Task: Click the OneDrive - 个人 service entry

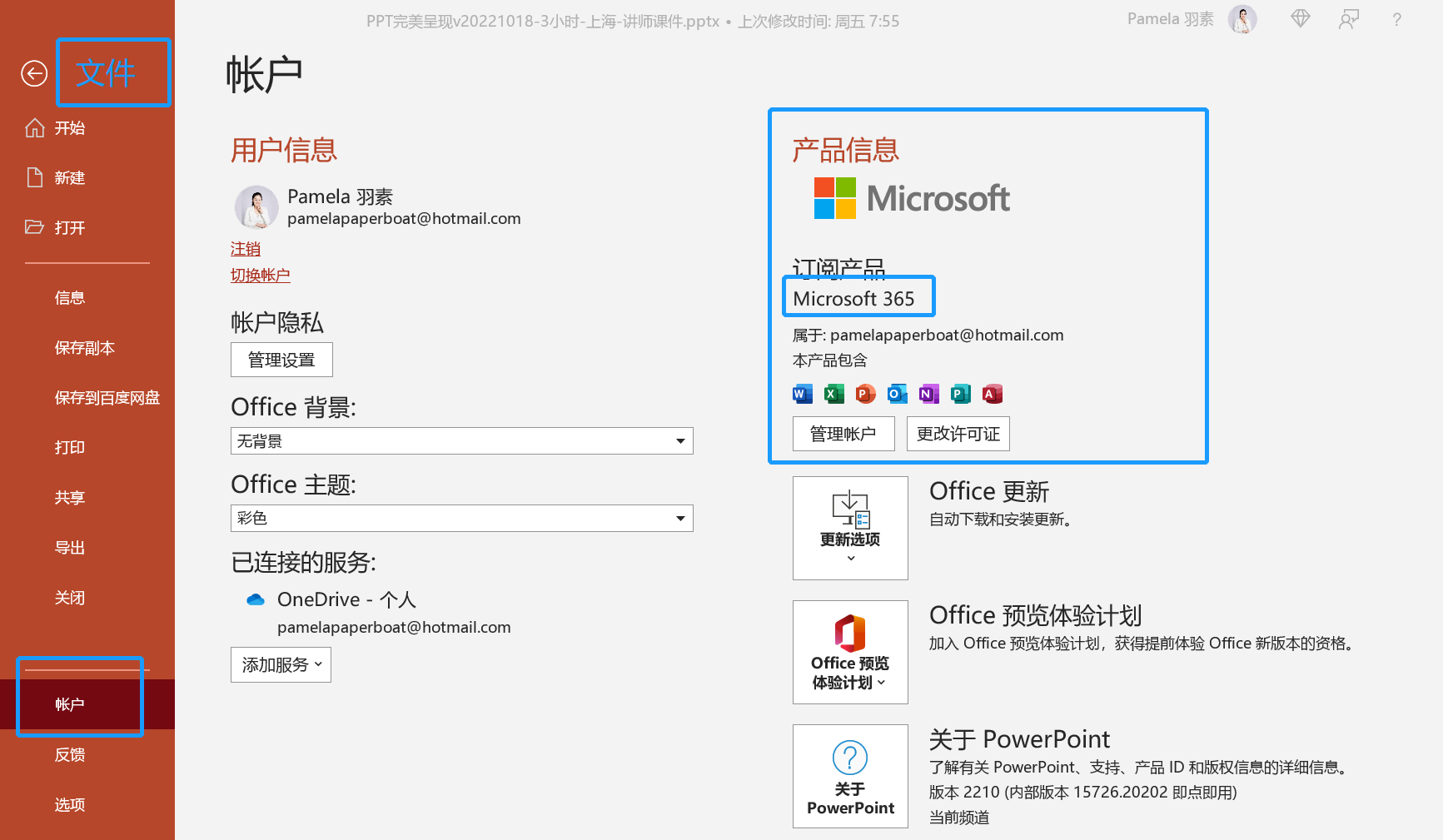Action: click(x=346, y=599)
